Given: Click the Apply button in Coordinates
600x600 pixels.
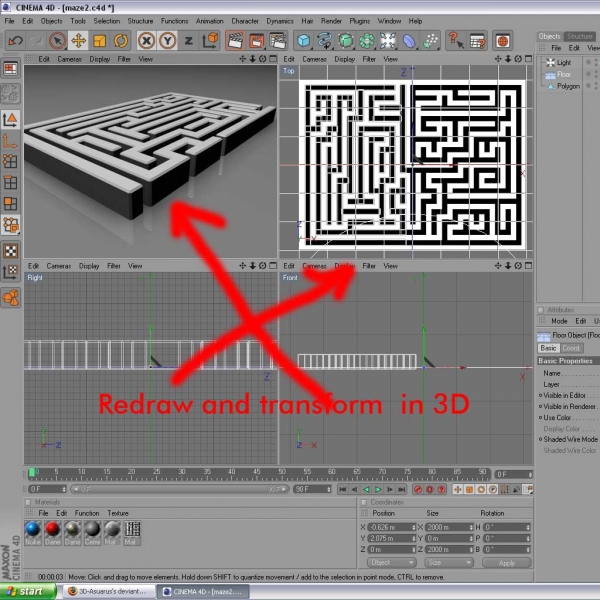Looking at the screenshot, I should pos(507,563).
